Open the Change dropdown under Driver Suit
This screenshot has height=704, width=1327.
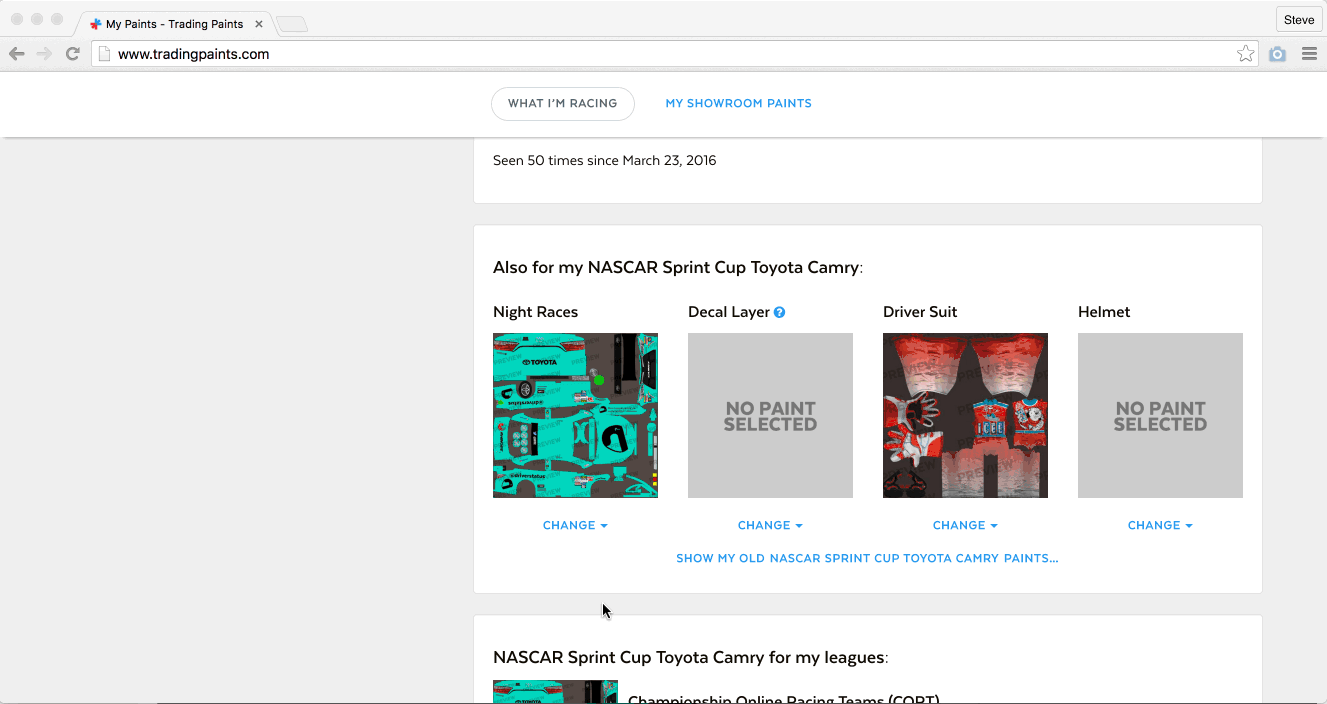(965, 525)
